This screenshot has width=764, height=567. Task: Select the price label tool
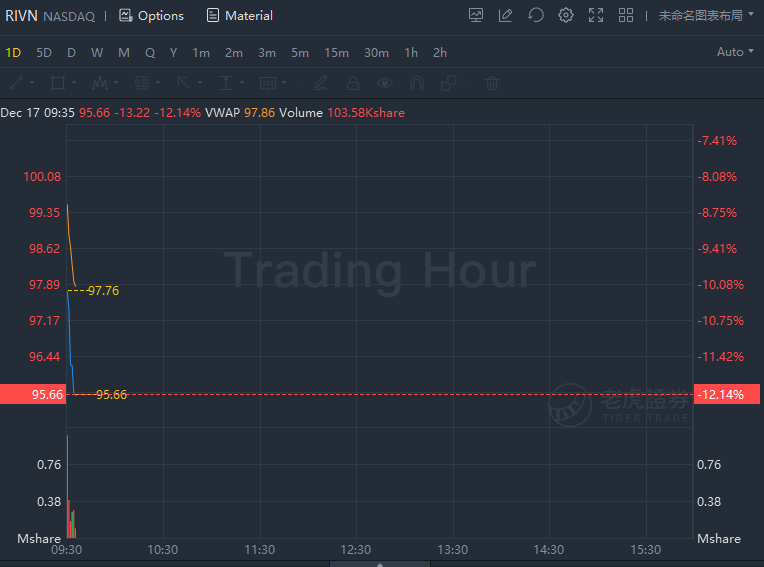(x=268, y=83)
